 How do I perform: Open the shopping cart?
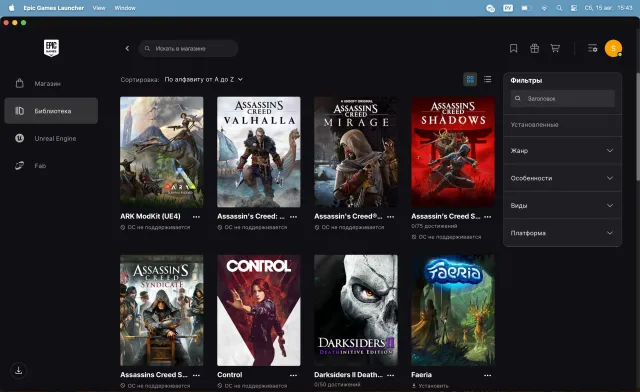555,48
